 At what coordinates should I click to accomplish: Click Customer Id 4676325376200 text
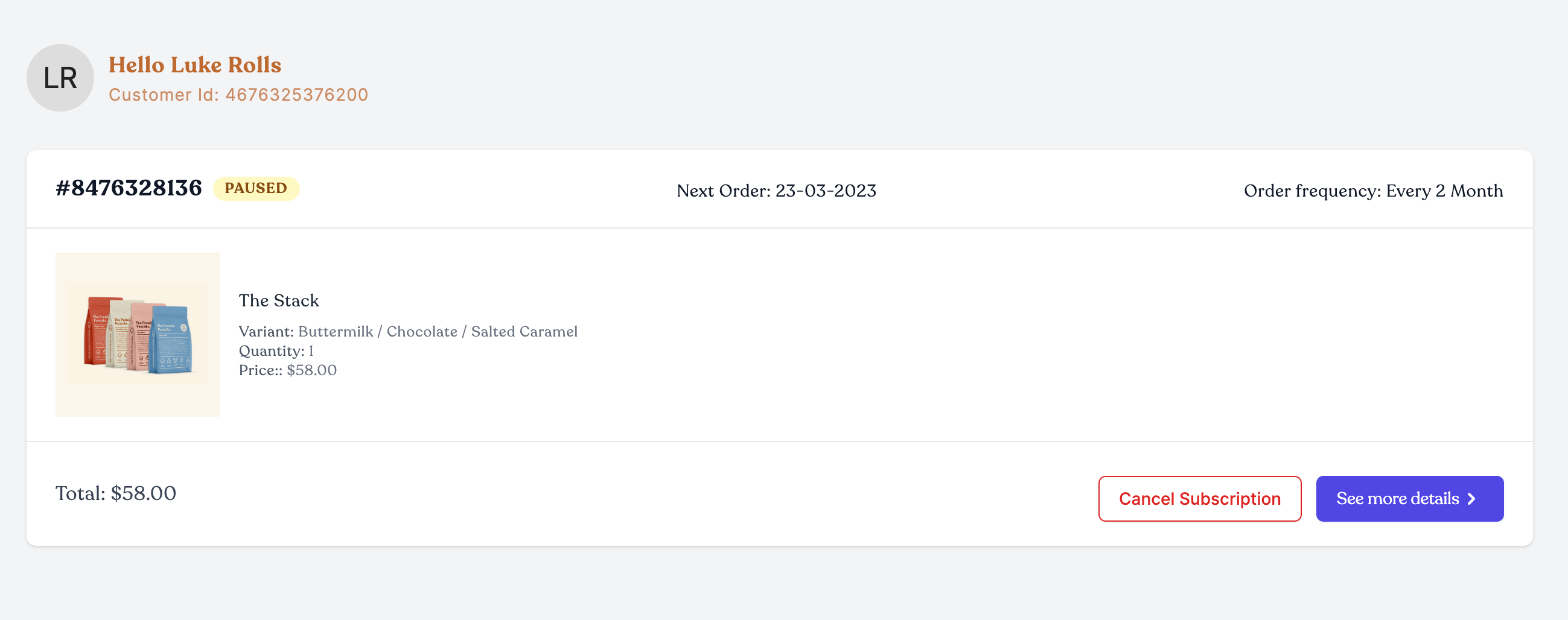pyautogui.click(x=238, y=95)
